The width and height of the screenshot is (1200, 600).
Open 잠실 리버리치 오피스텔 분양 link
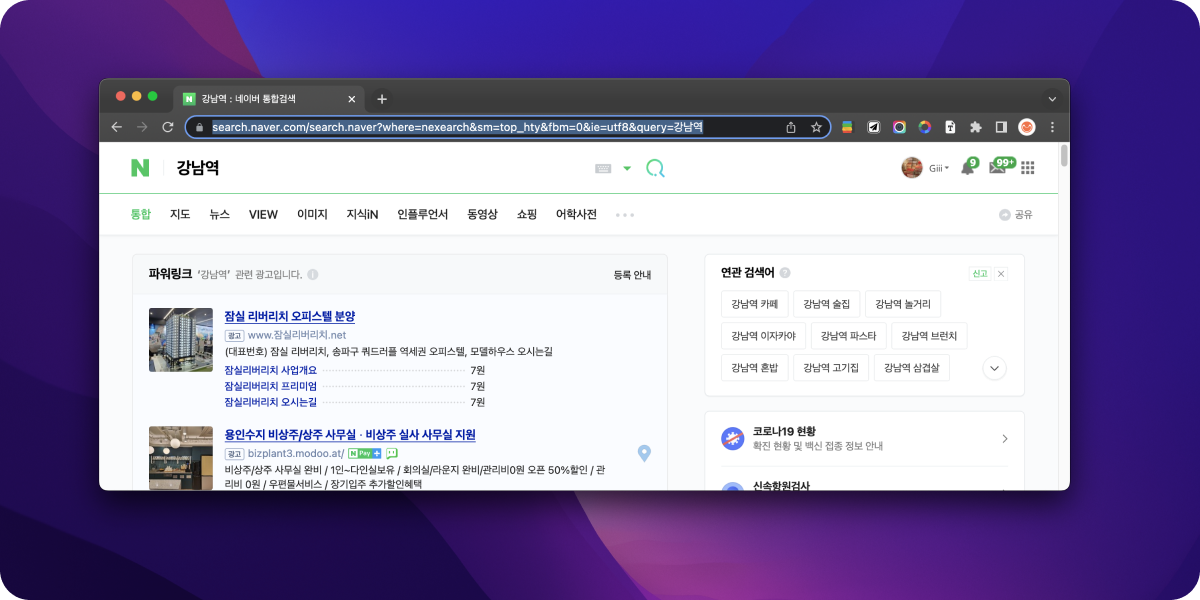(290, 317)
